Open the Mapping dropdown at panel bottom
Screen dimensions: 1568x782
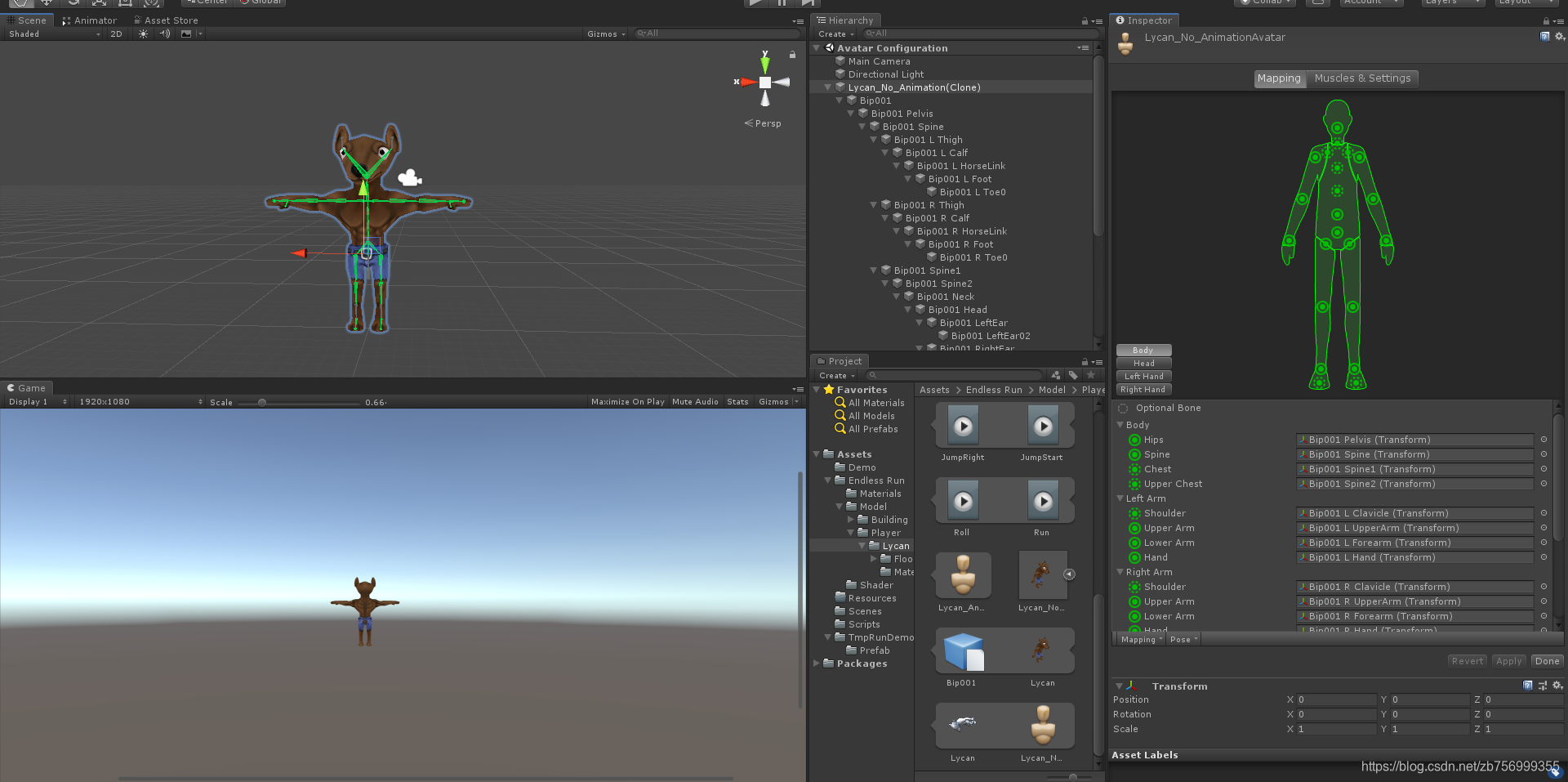(x=1142, y=640)
